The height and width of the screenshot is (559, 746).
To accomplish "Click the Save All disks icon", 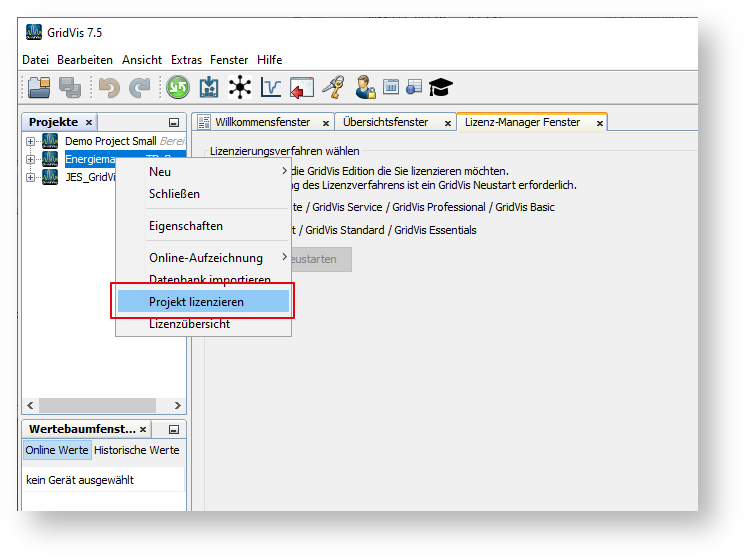I will [x=70, y=88].
